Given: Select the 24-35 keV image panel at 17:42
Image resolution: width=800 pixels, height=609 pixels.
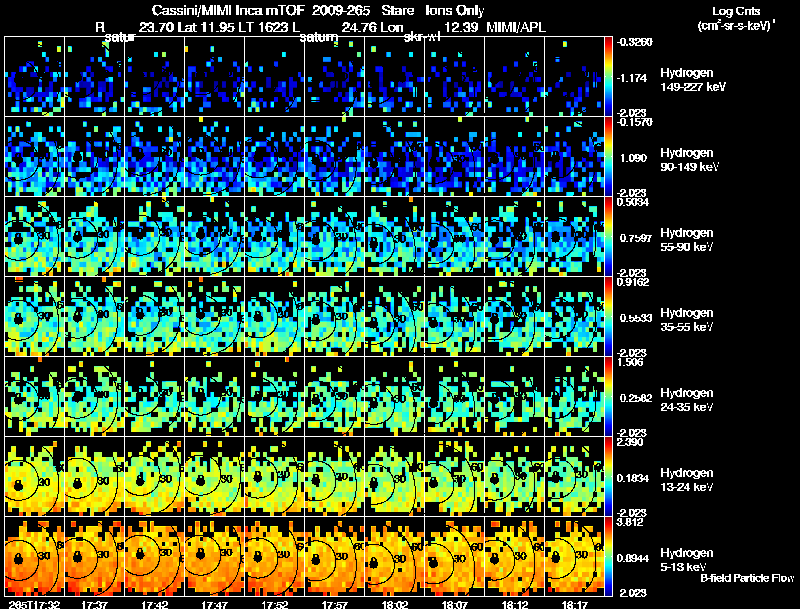Looking at the screenshot, I should click(x=155, y=396).
